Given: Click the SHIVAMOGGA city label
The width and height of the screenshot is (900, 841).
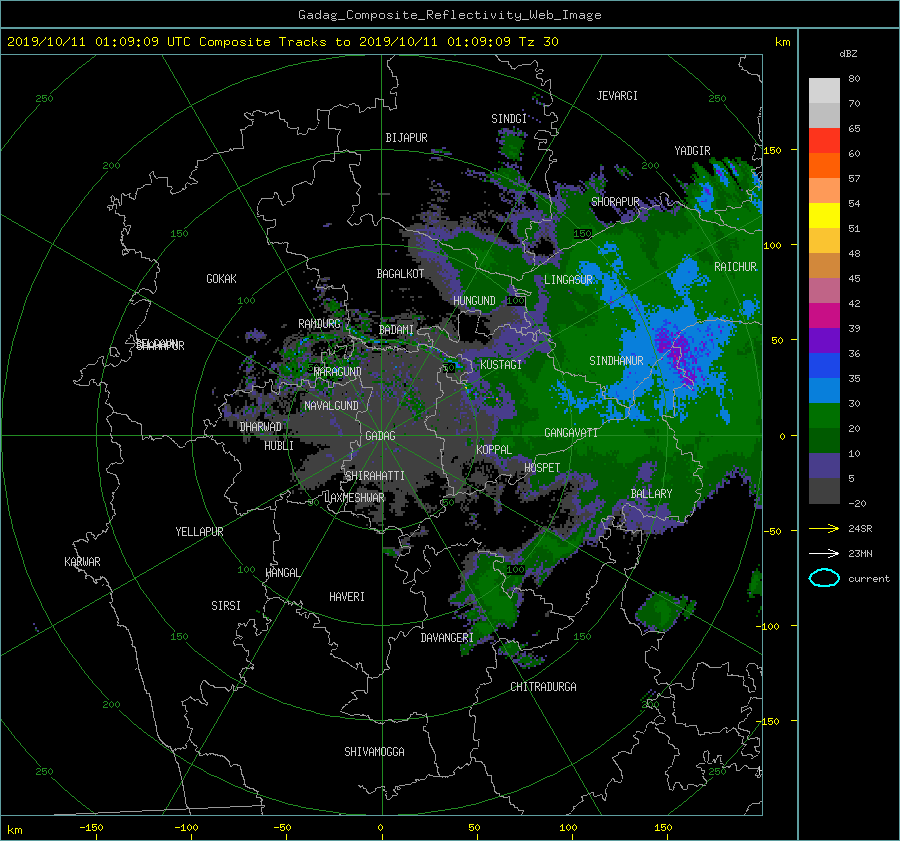Looking at the screenshot, I should click(x=374, y=752).
